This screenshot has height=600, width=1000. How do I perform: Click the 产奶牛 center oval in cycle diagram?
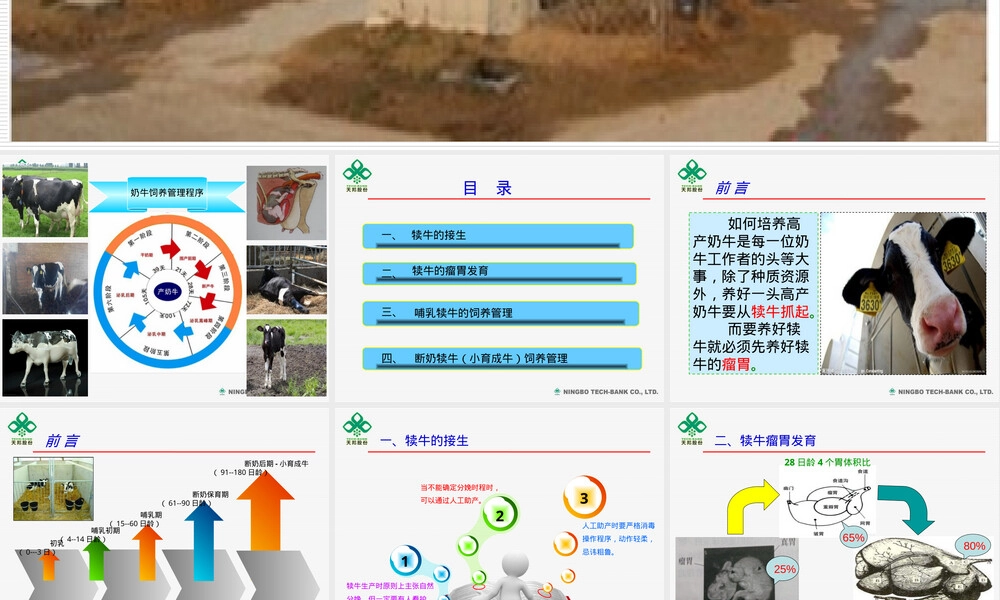coord(167,291)
